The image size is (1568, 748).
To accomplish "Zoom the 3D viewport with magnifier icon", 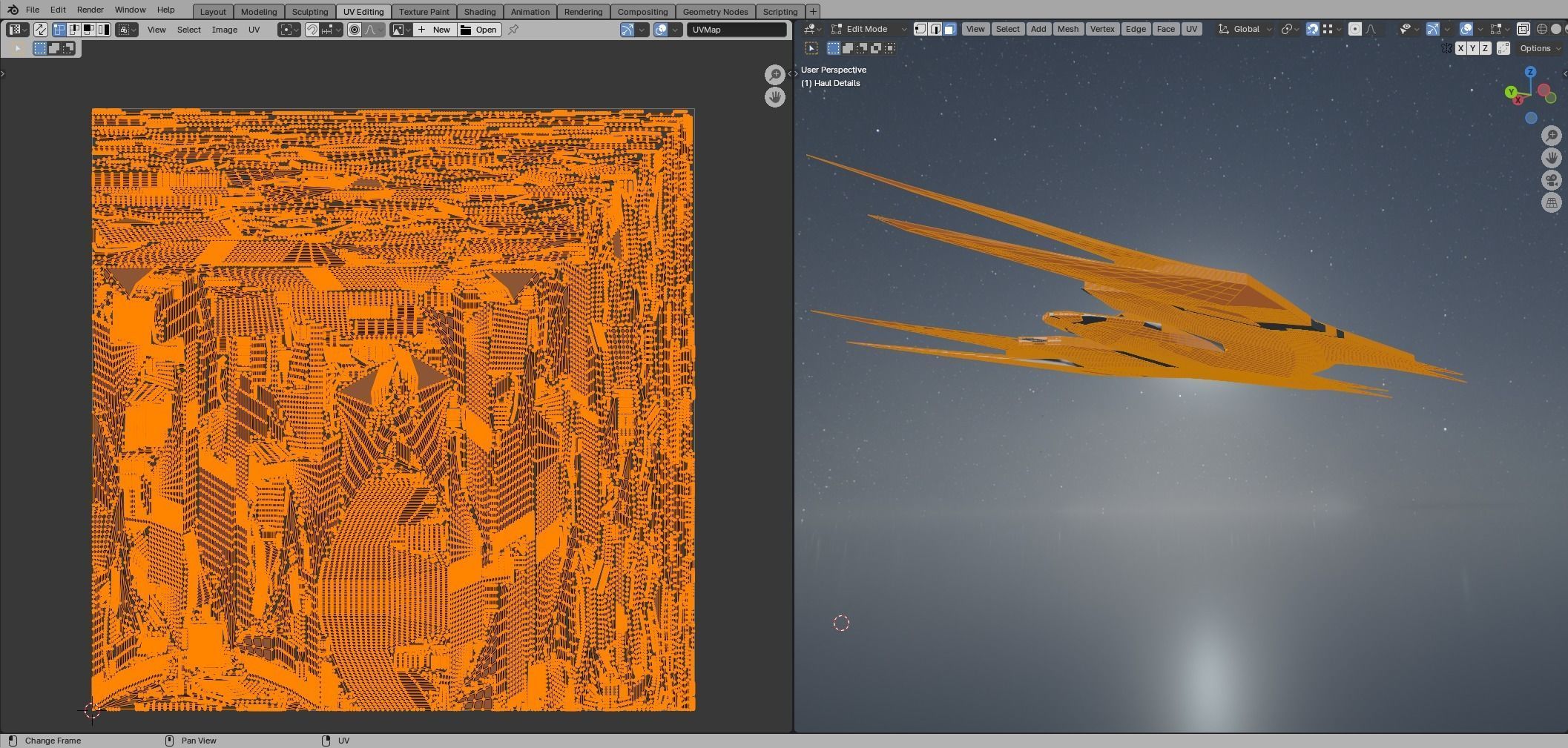I will pyautogui.click(x=1552, y=136).
